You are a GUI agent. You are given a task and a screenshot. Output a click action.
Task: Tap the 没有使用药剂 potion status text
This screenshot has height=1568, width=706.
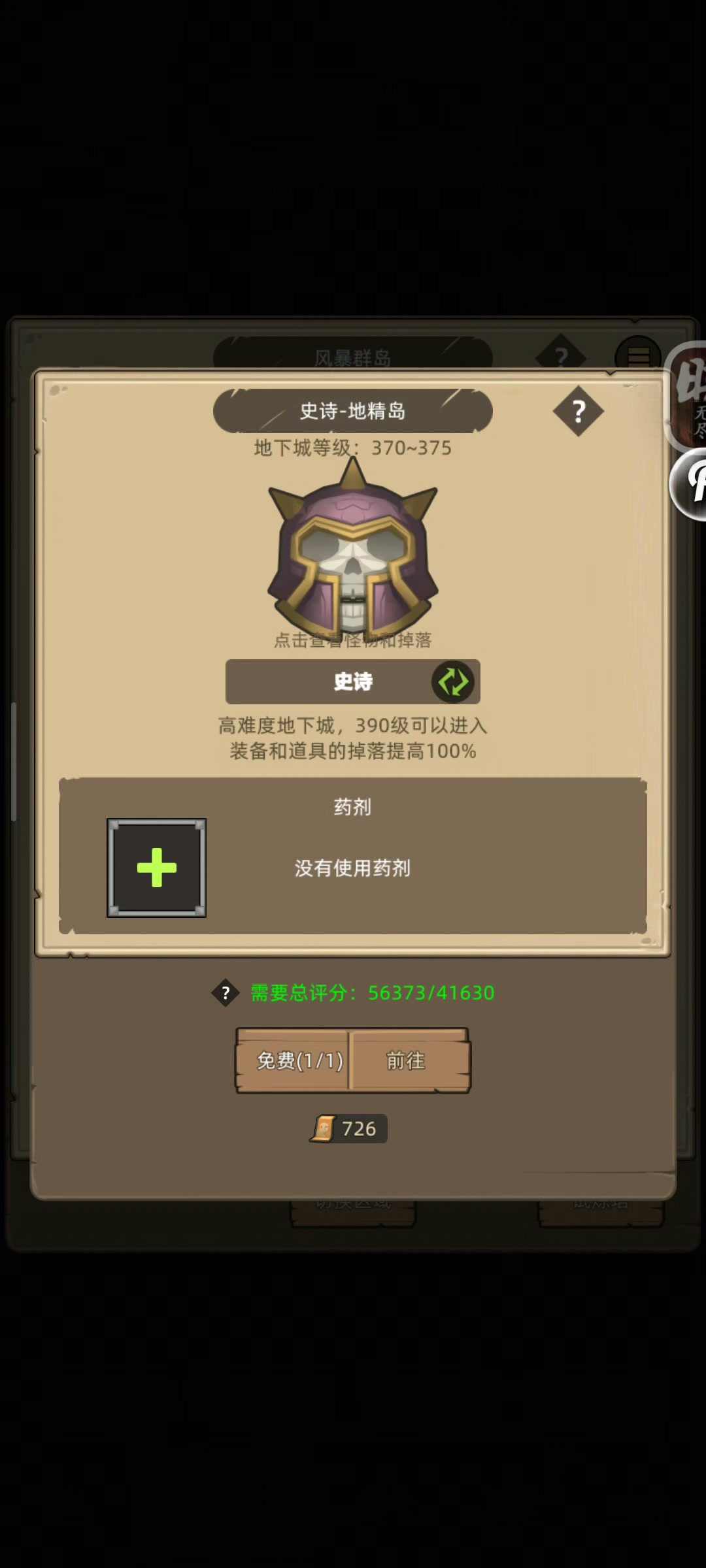pyautogui.click(x=353, y=868)
